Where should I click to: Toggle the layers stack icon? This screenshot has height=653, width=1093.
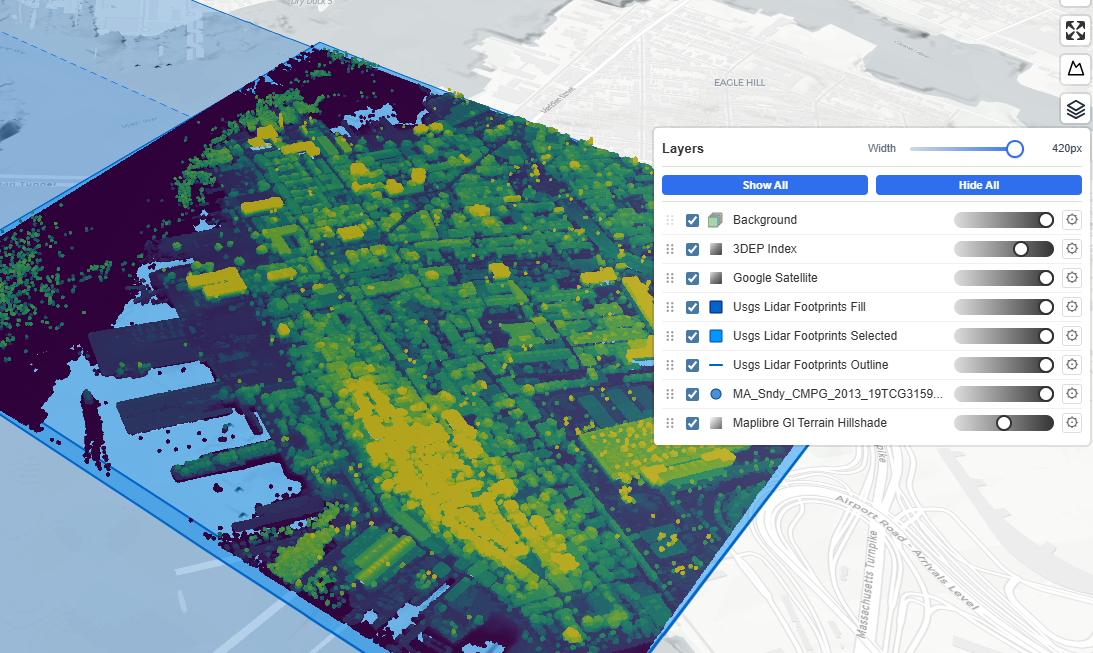1075,109
